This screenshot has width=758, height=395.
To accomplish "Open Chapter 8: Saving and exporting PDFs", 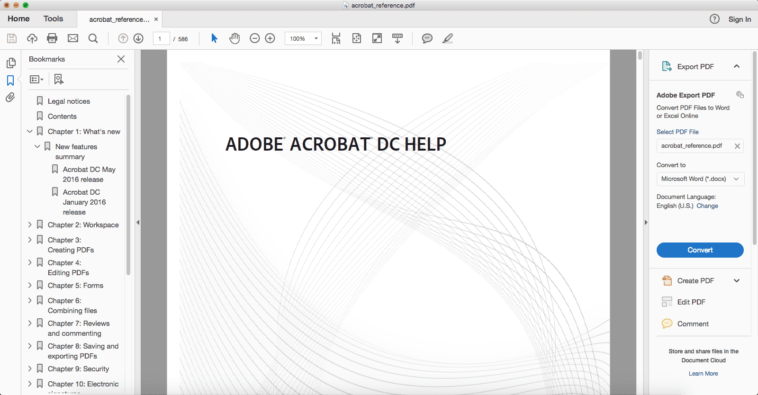I will [x=83, y=351].
